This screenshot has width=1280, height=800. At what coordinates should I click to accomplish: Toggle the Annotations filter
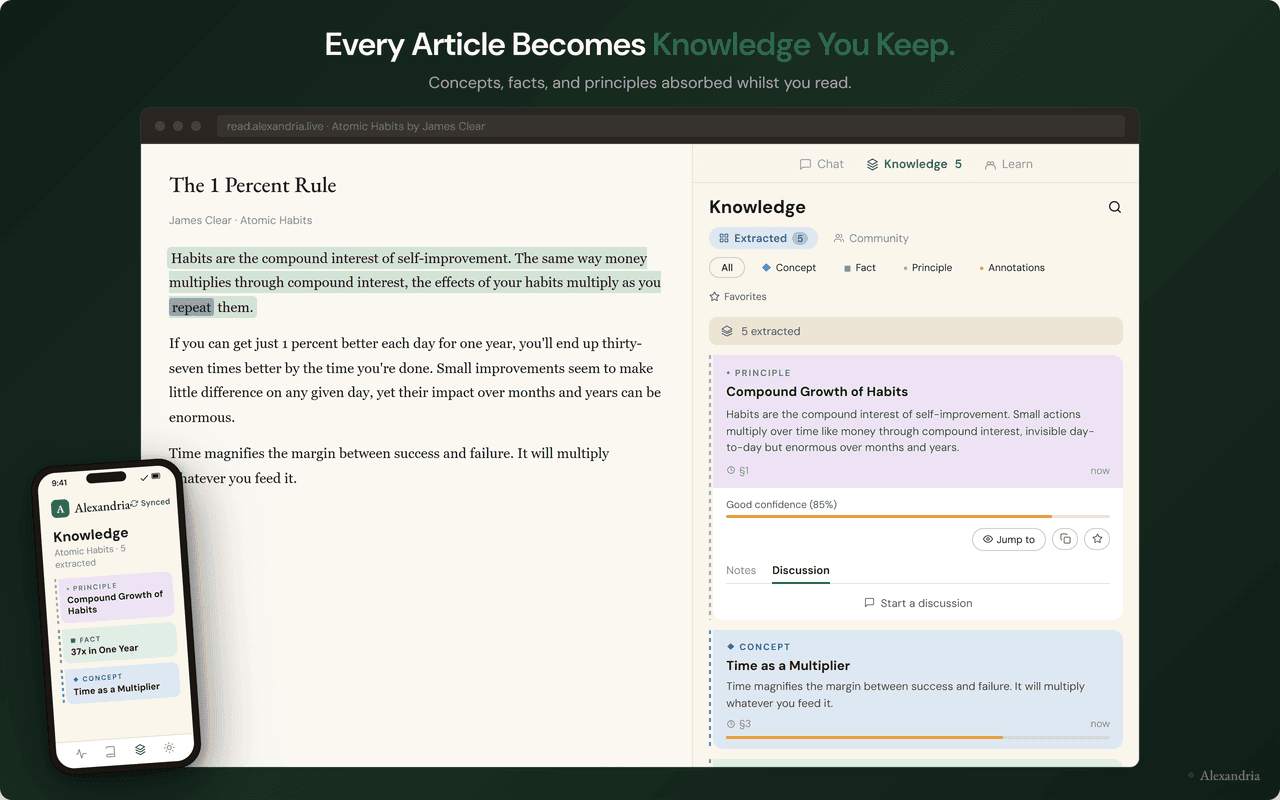coord(1012,267)
